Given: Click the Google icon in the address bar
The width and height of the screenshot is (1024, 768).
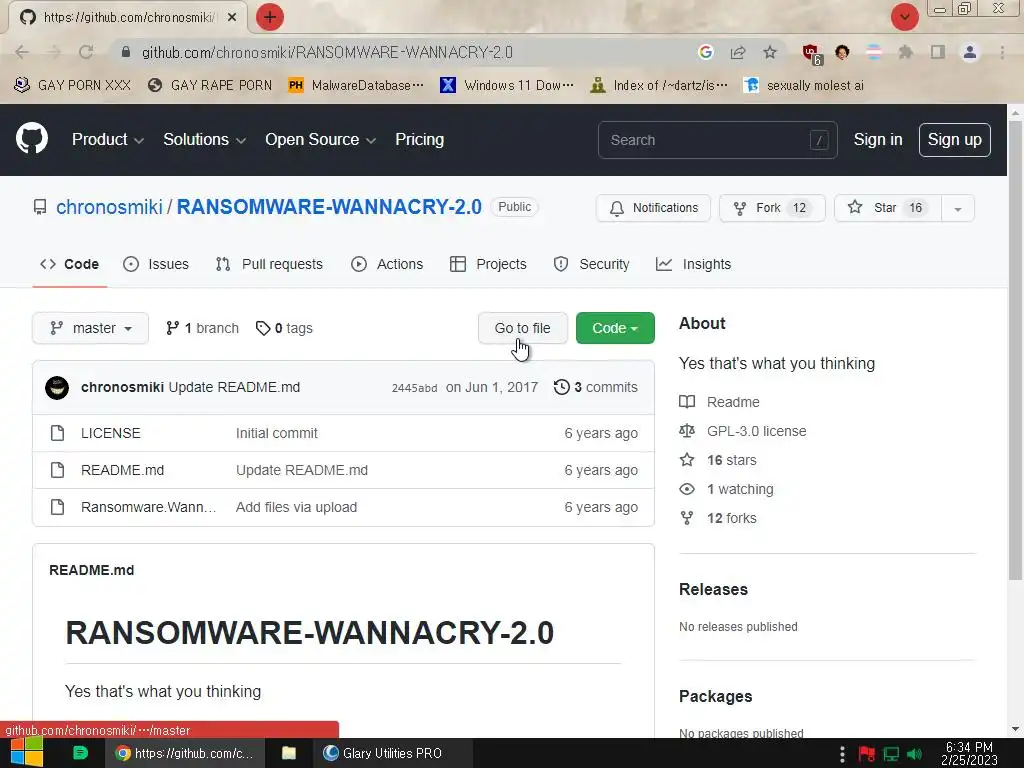Looking at the screenshot, I should 705,52.
